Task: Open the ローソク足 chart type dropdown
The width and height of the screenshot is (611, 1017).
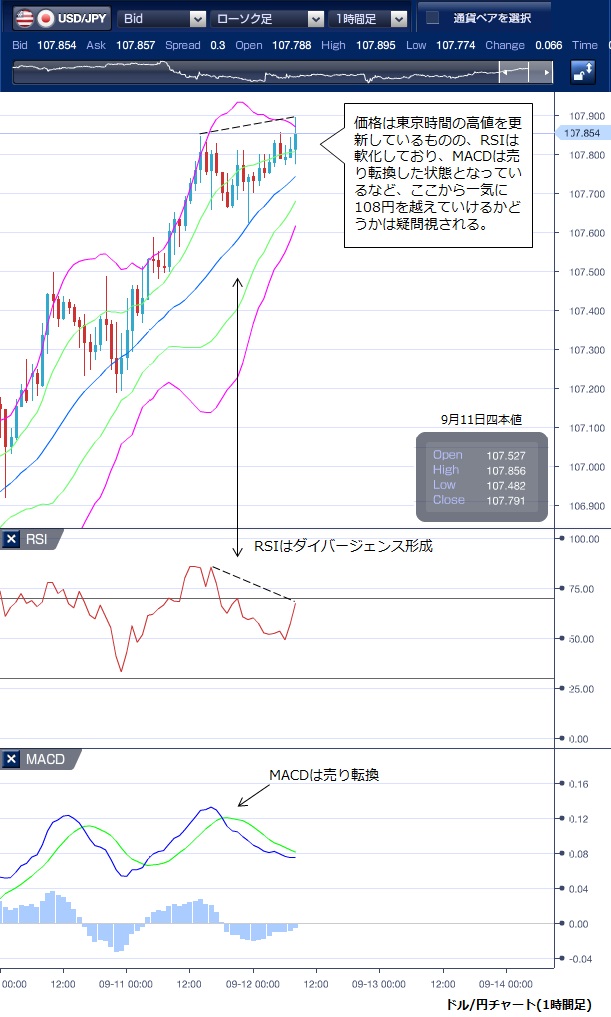Action: click(x=267, y=18)
